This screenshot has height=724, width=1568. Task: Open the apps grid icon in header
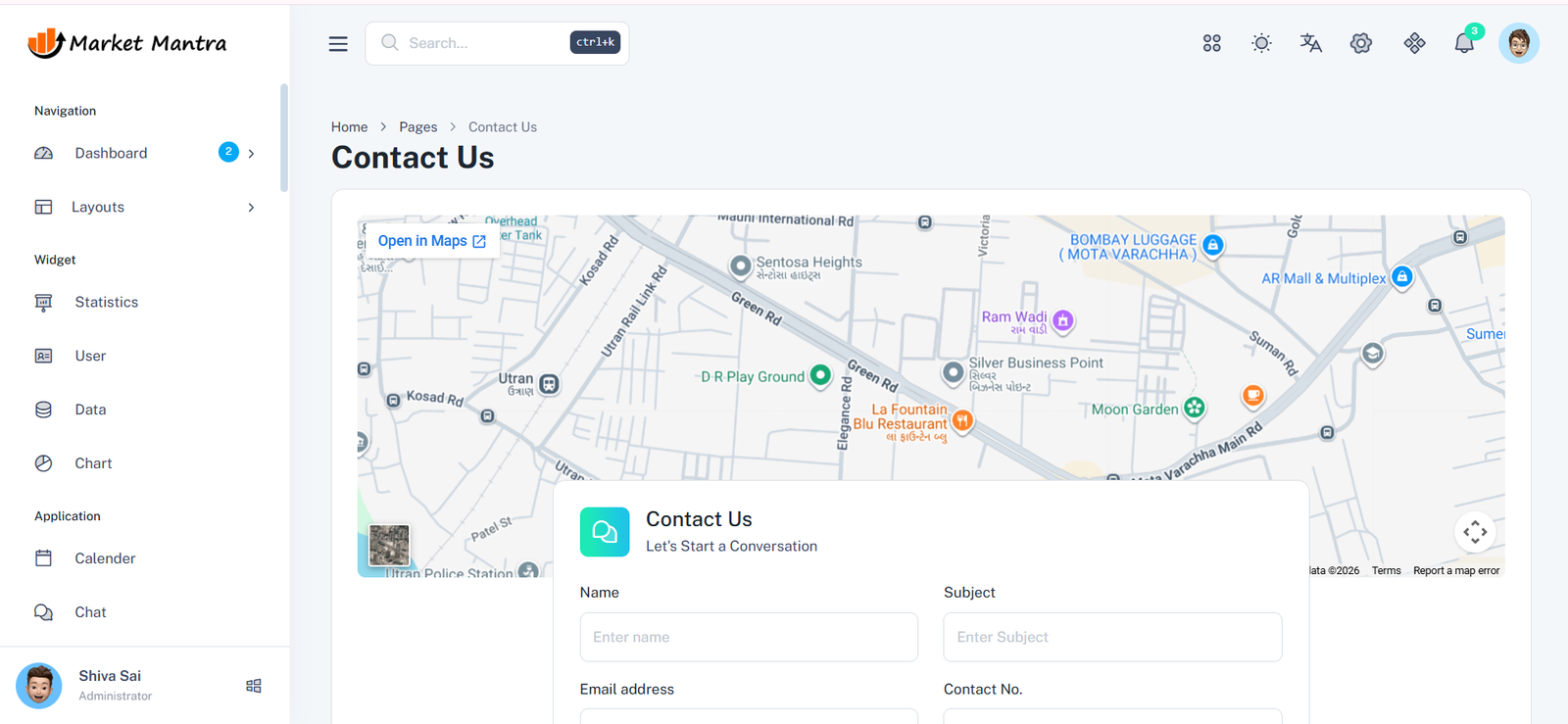(x=1212, y=43)
